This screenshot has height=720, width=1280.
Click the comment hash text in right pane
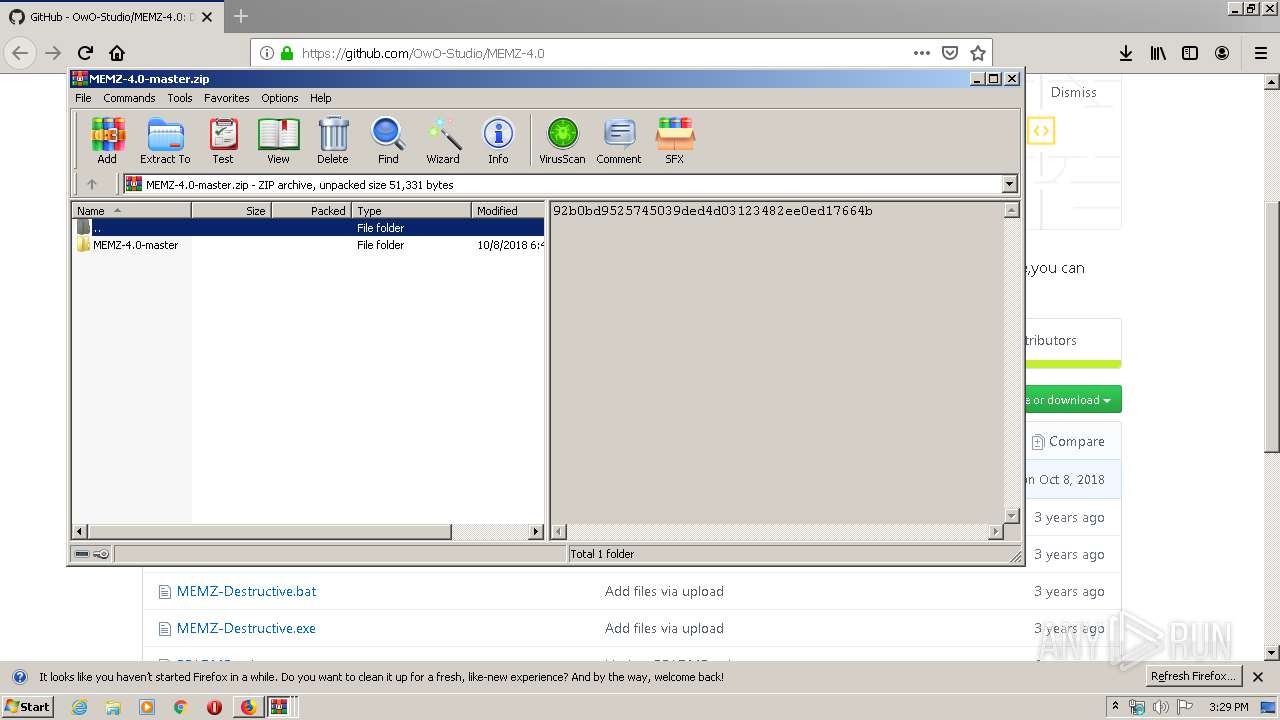tap(712, 211)
